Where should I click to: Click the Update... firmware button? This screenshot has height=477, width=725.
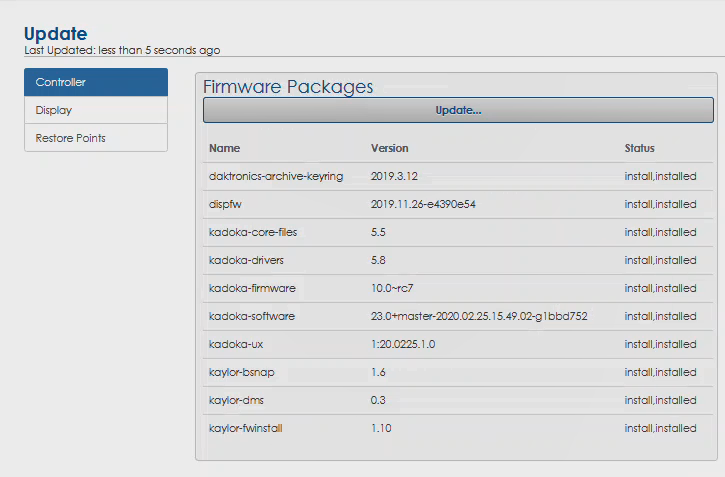(458, 110)
